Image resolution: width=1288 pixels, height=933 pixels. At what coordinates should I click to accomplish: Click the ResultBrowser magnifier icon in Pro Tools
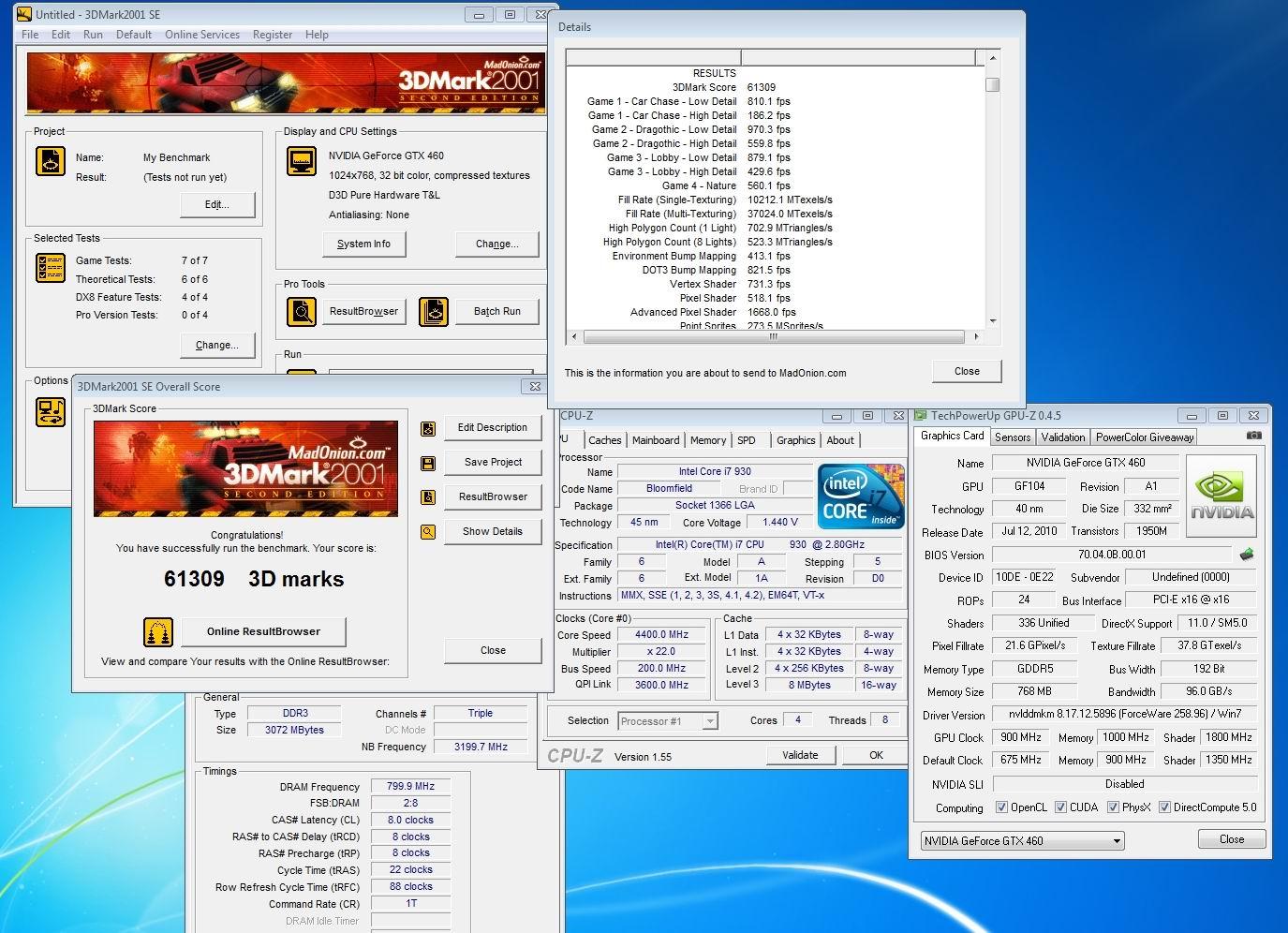(302, 312)
